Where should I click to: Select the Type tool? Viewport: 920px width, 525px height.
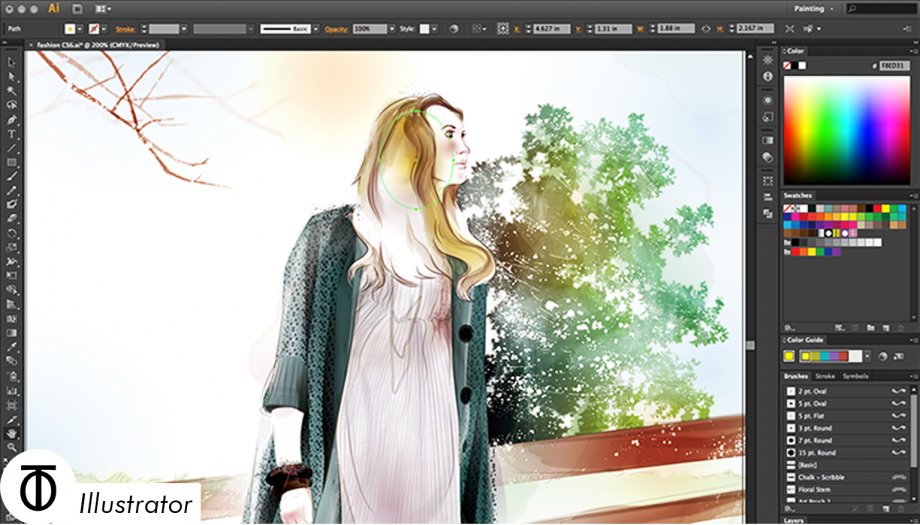coord(11,134)
